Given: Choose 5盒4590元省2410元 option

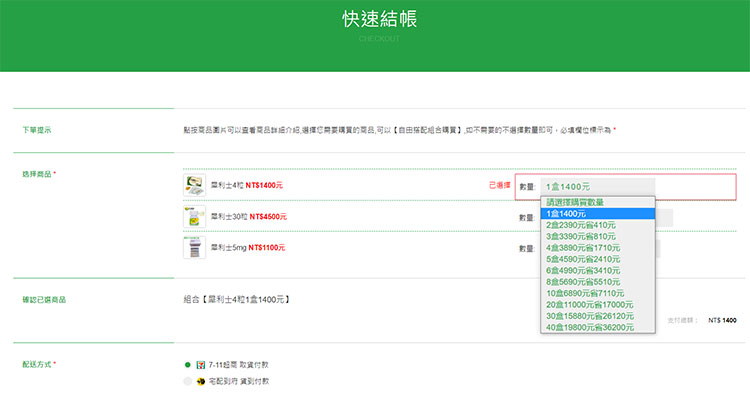Looking at the screenshot, I should [598, 259].
